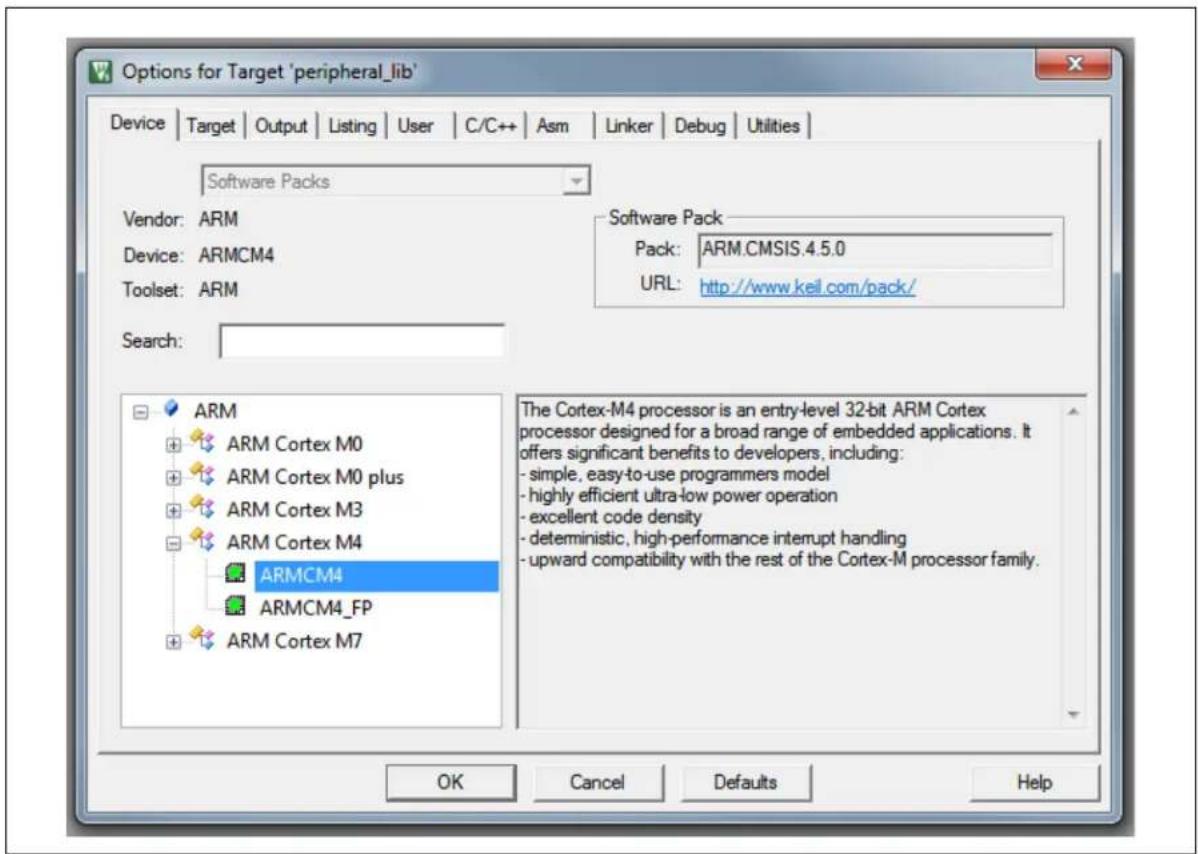Collapse the ARM Cortex M4 node

tap(173, 544)
